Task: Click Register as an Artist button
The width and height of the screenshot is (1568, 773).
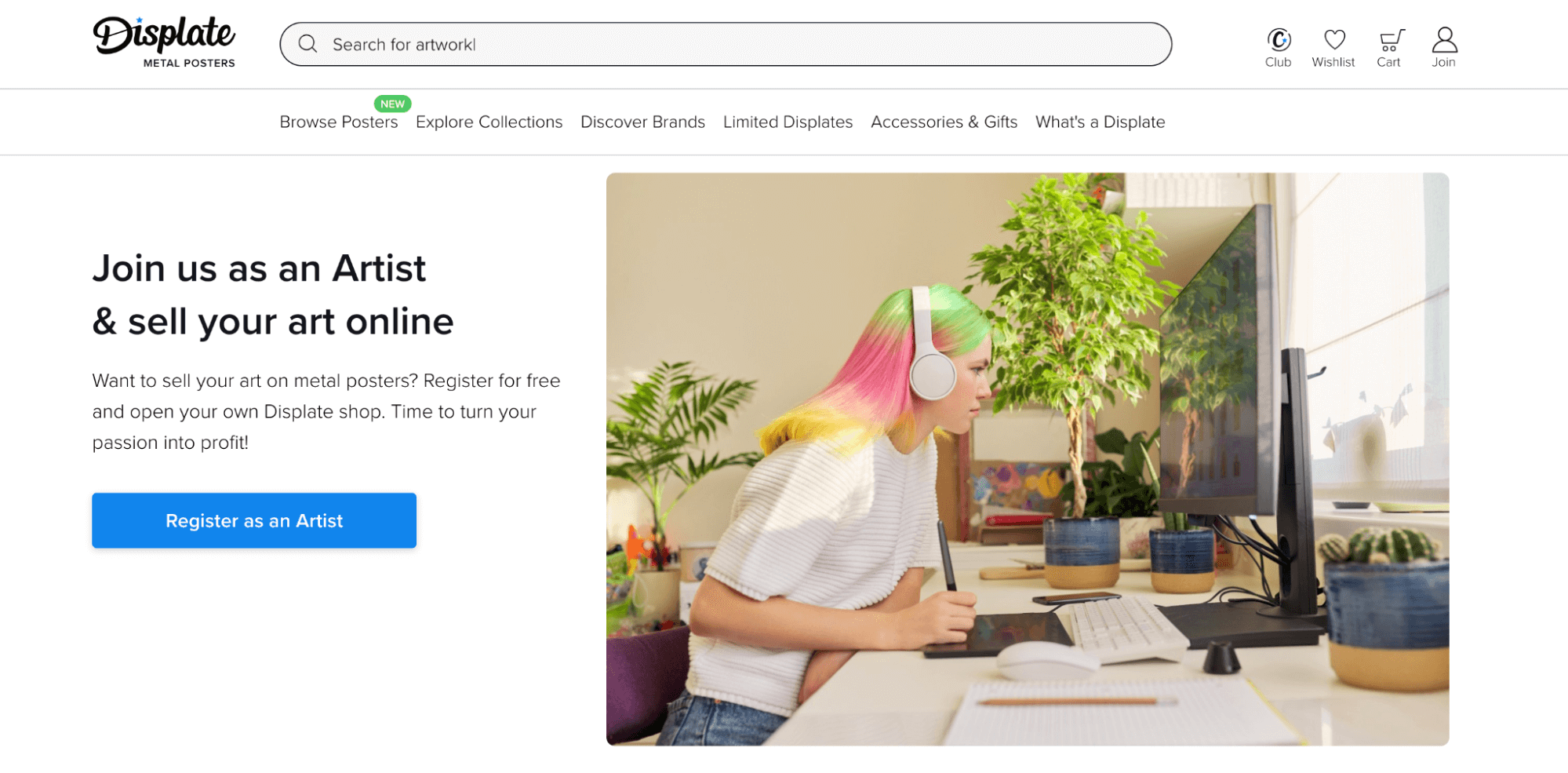Action: pyautogui.click(x=254, y=520)
